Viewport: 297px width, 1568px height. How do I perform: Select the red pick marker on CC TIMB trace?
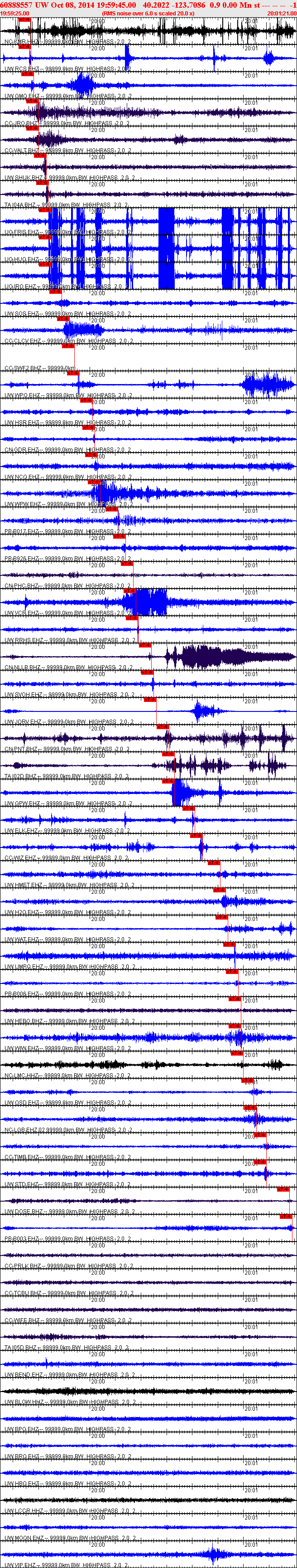click(260, 1135)
